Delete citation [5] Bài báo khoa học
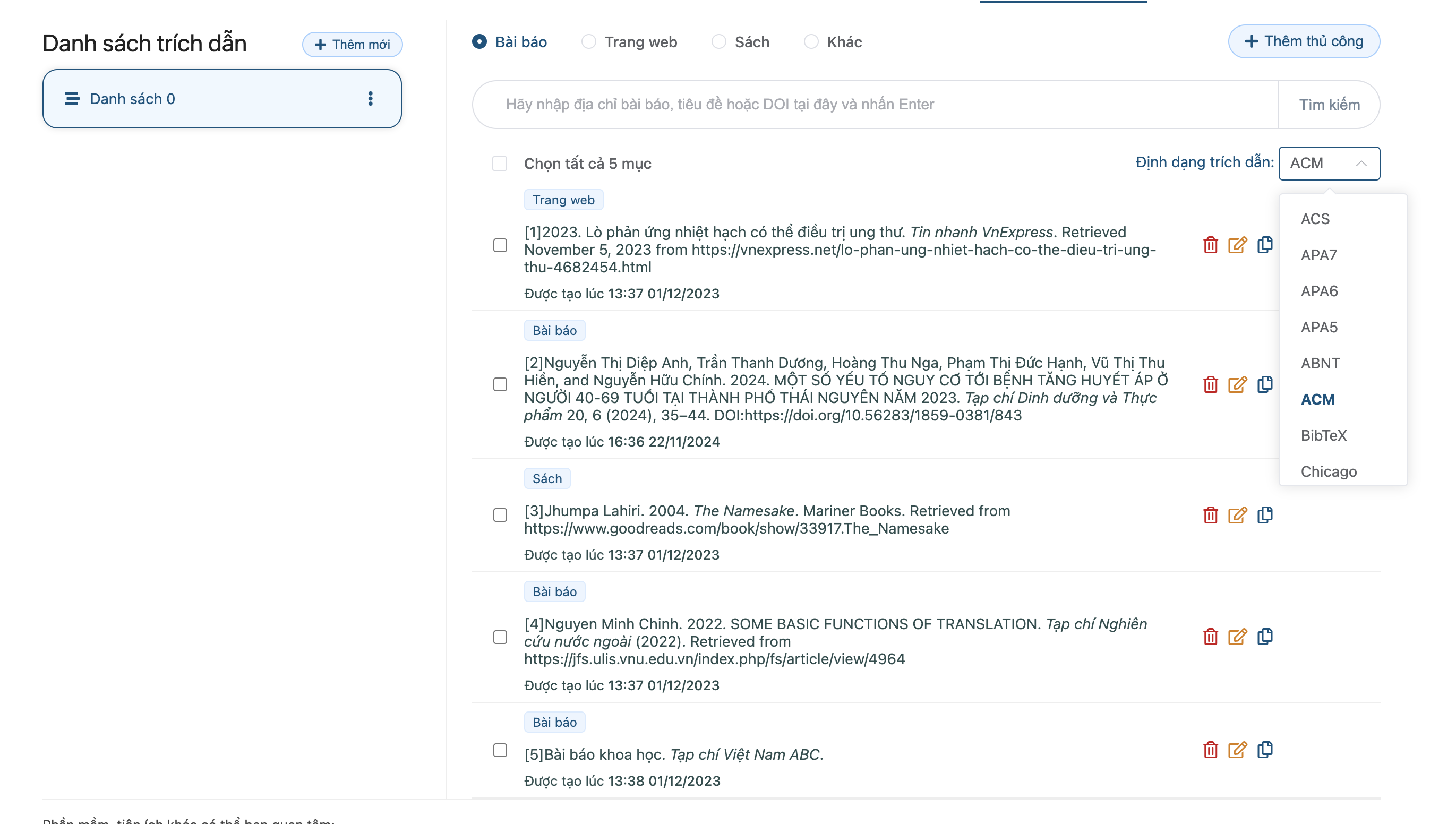Viewport: 1456px width, 824px height. tap(1210, 750)
